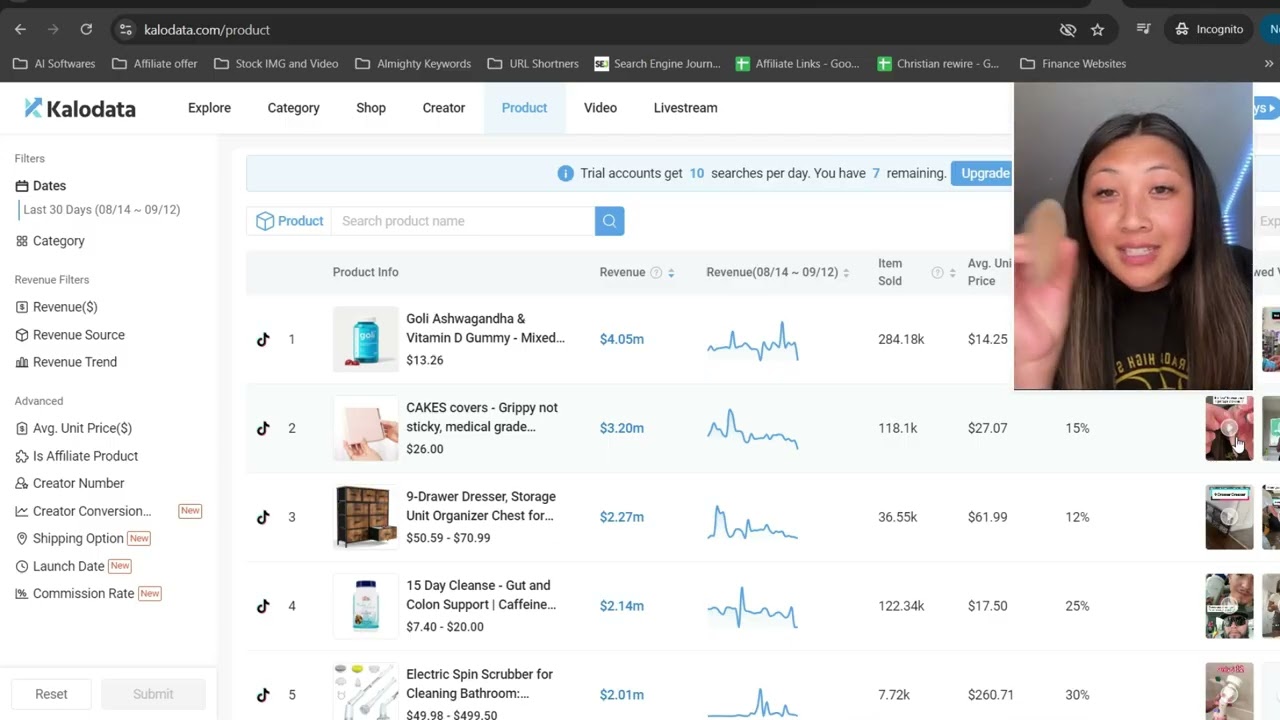Go to the Video tab
1280x720 pixels.
600,108
